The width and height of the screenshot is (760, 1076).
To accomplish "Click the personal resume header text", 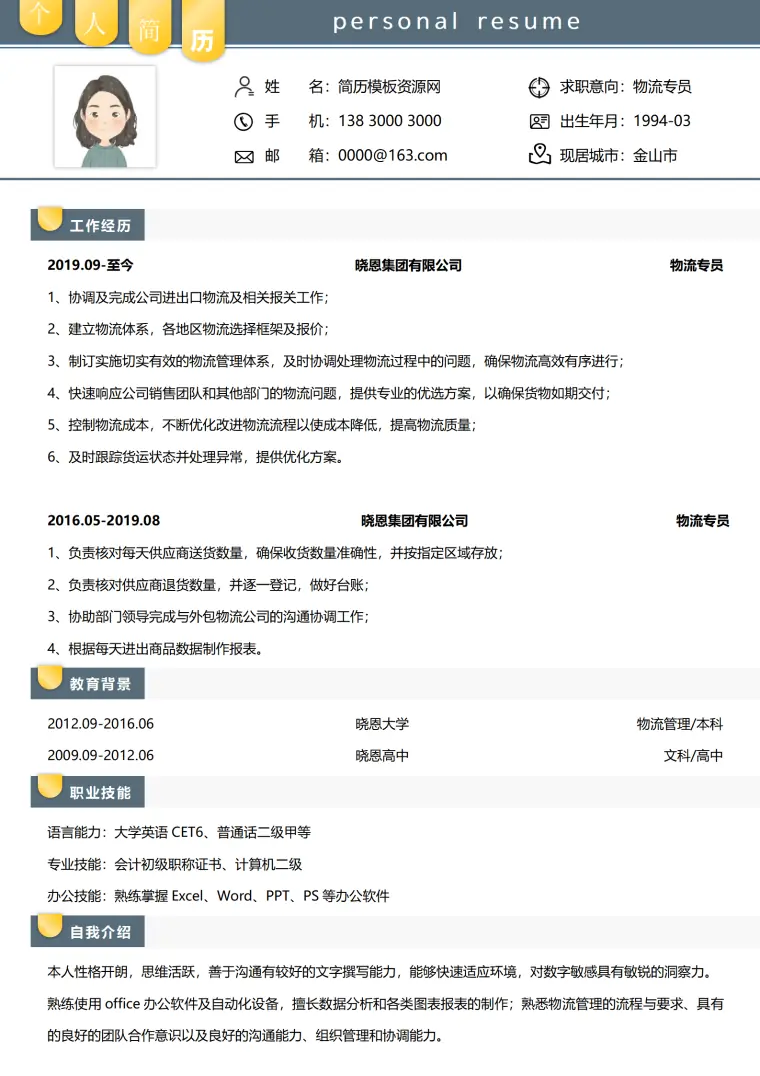I will click(457, 22).
